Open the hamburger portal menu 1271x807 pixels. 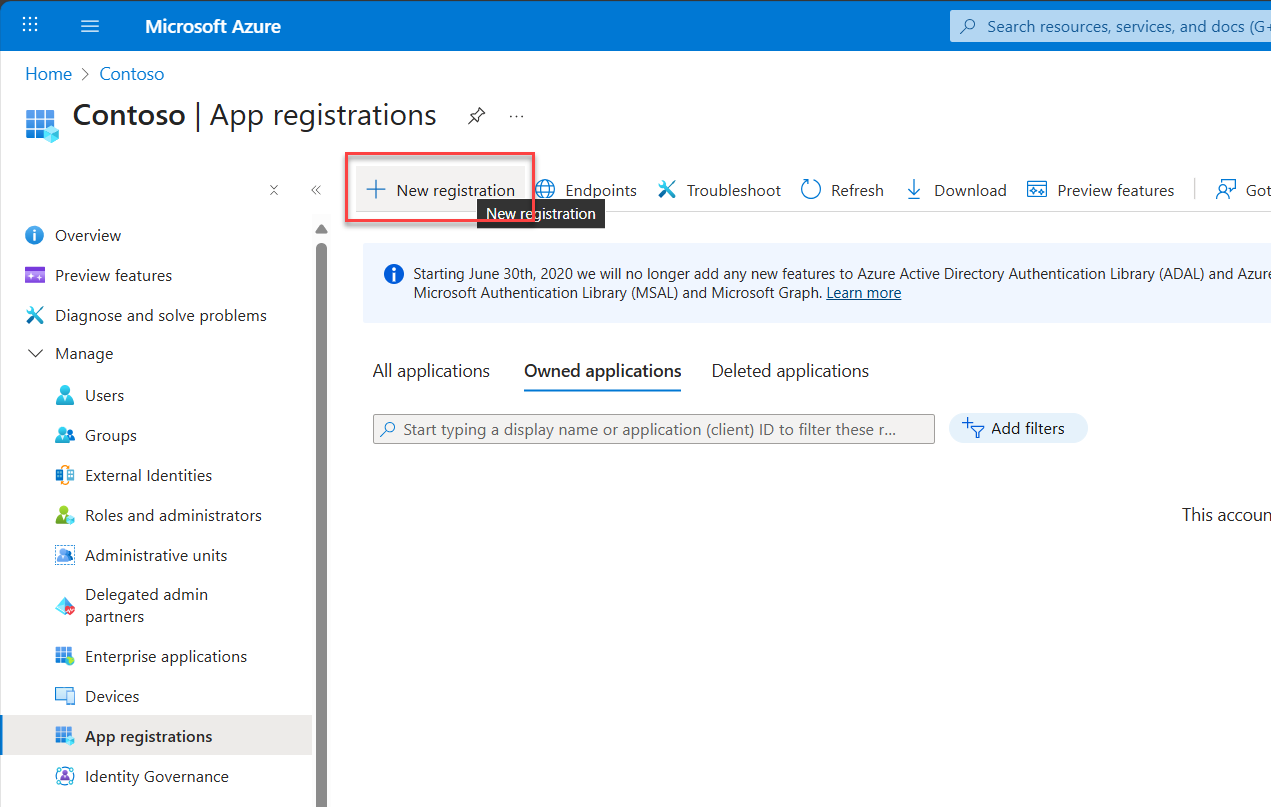pyautogui.click(x=90, y=26)
